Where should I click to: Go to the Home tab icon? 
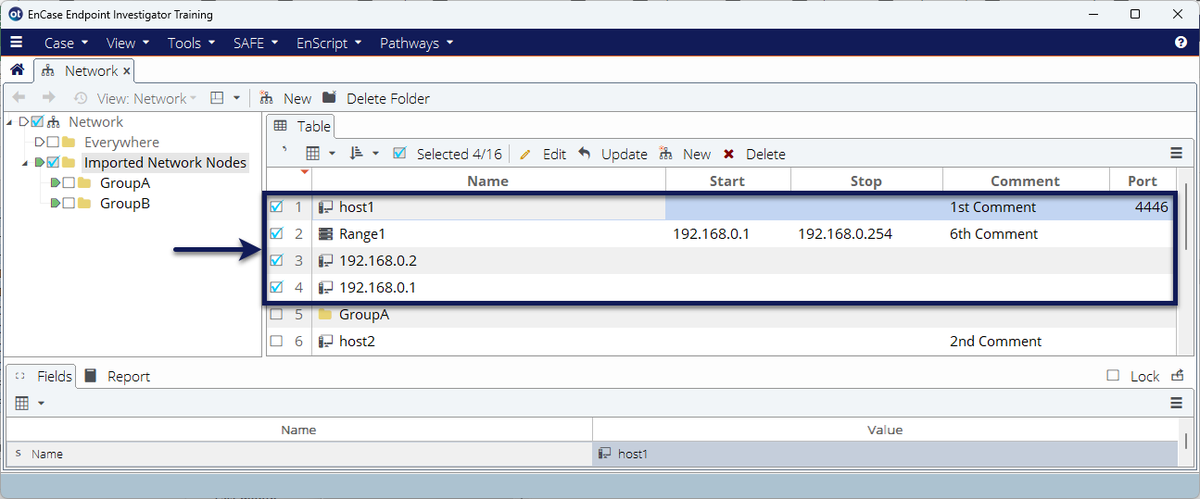tap(17, 71)
